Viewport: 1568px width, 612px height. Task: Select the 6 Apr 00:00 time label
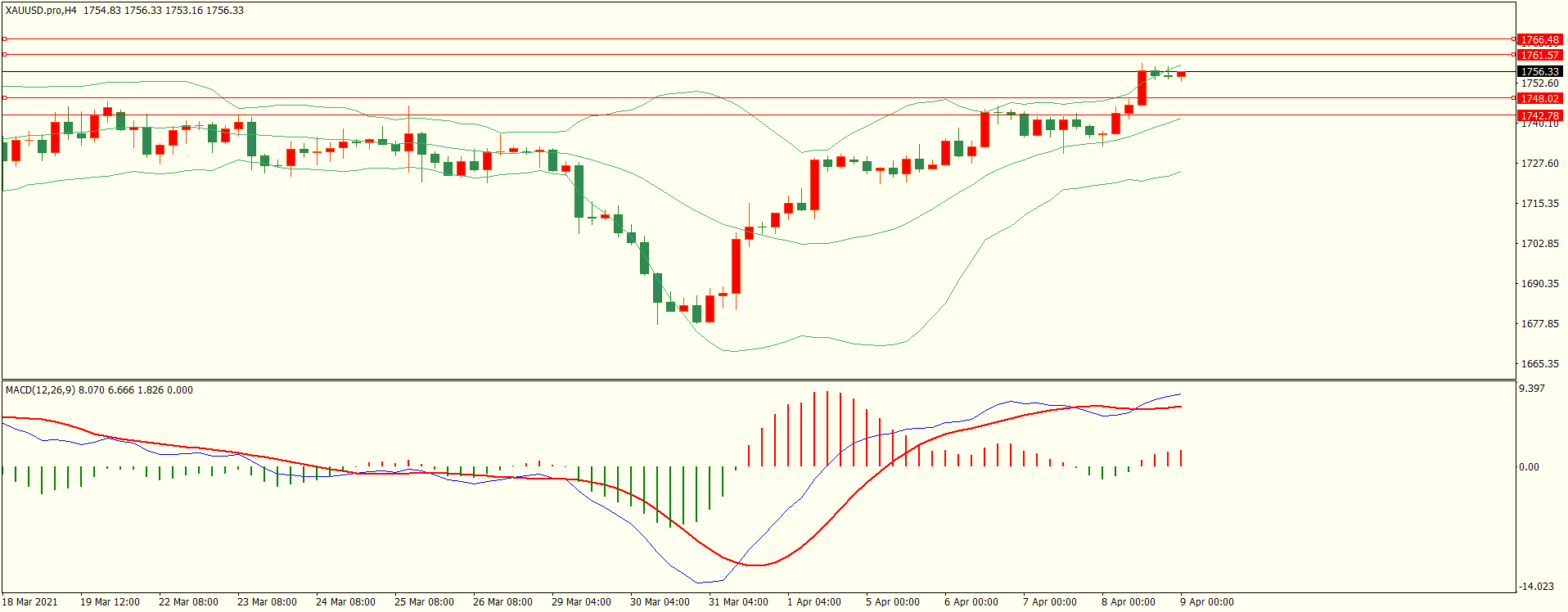[971, 602]
